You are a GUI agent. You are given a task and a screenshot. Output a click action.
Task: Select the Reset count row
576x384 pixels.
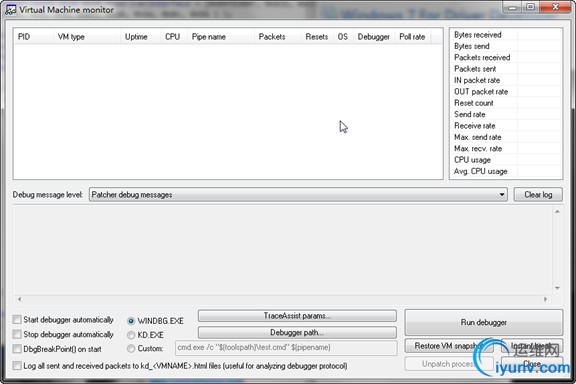506,103
